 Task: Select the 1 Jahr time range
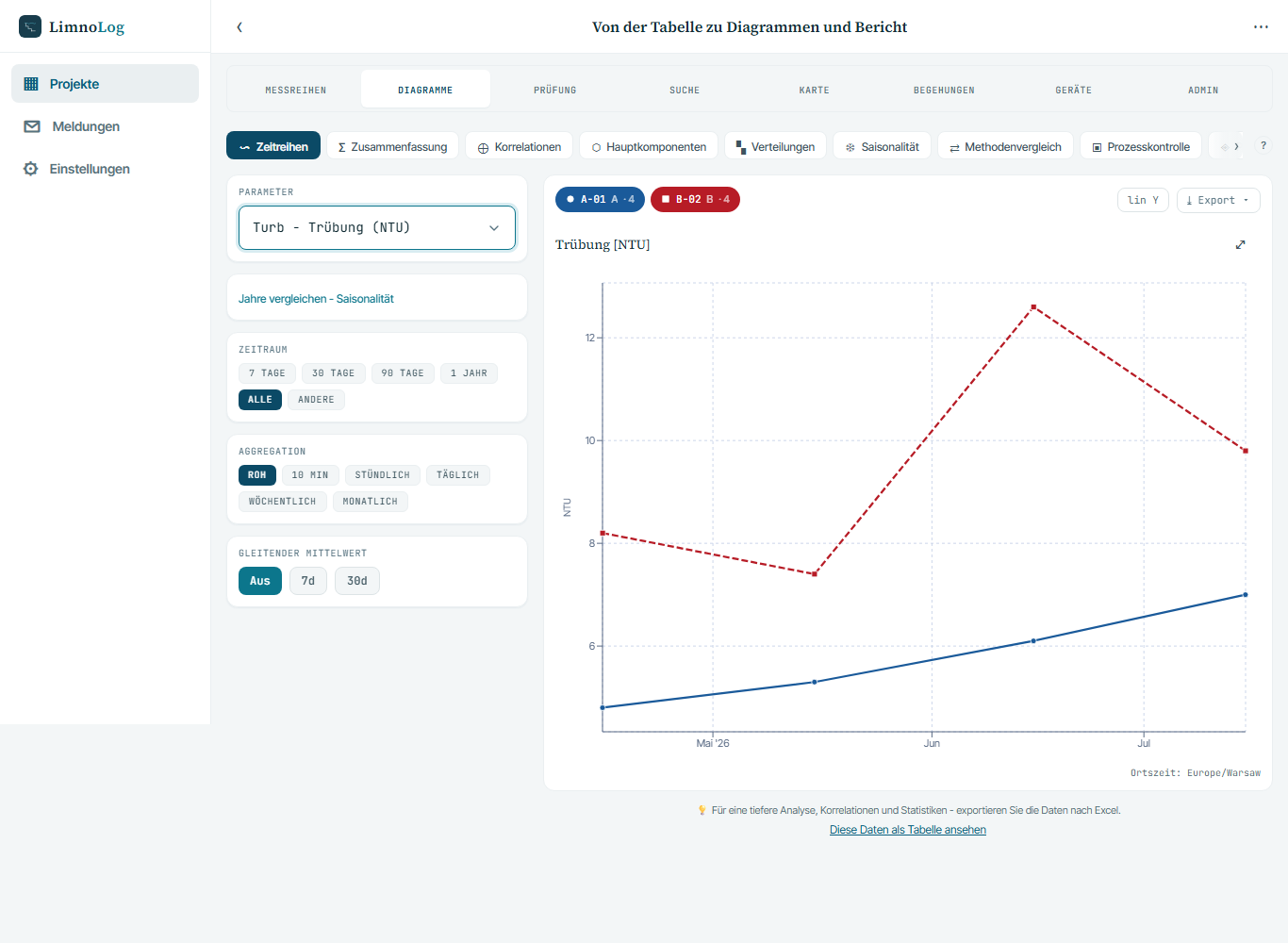click(x=469, y=373)
